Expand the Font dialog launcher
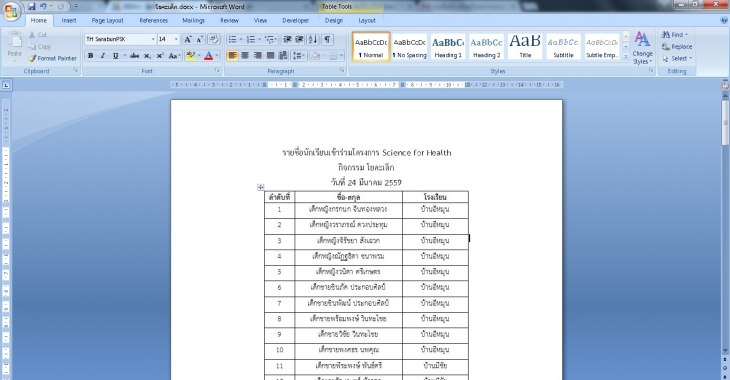 [217, 70]
